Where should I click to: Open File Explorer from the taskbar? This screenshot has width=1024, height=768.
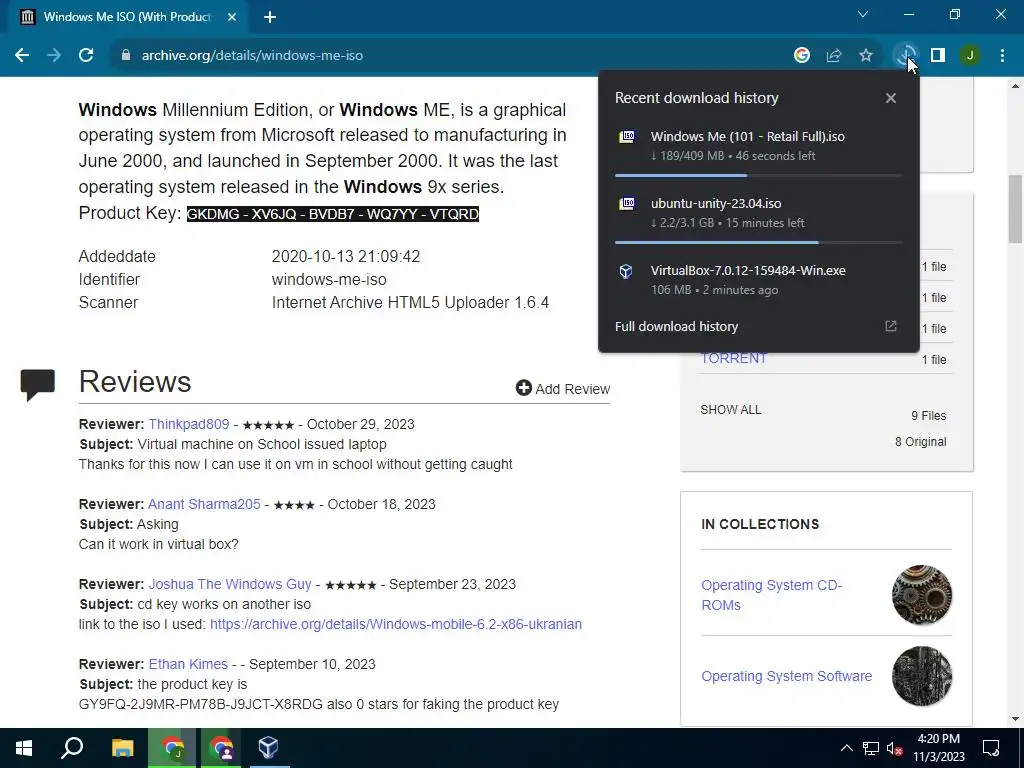click(122, 748)
